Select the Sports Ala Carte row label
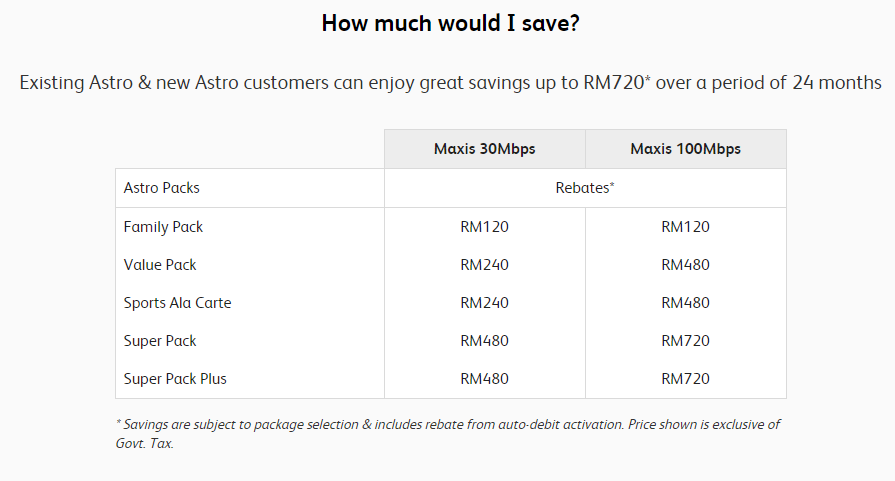This screenshot has width=895, height=481. click(x=177, y=303)
